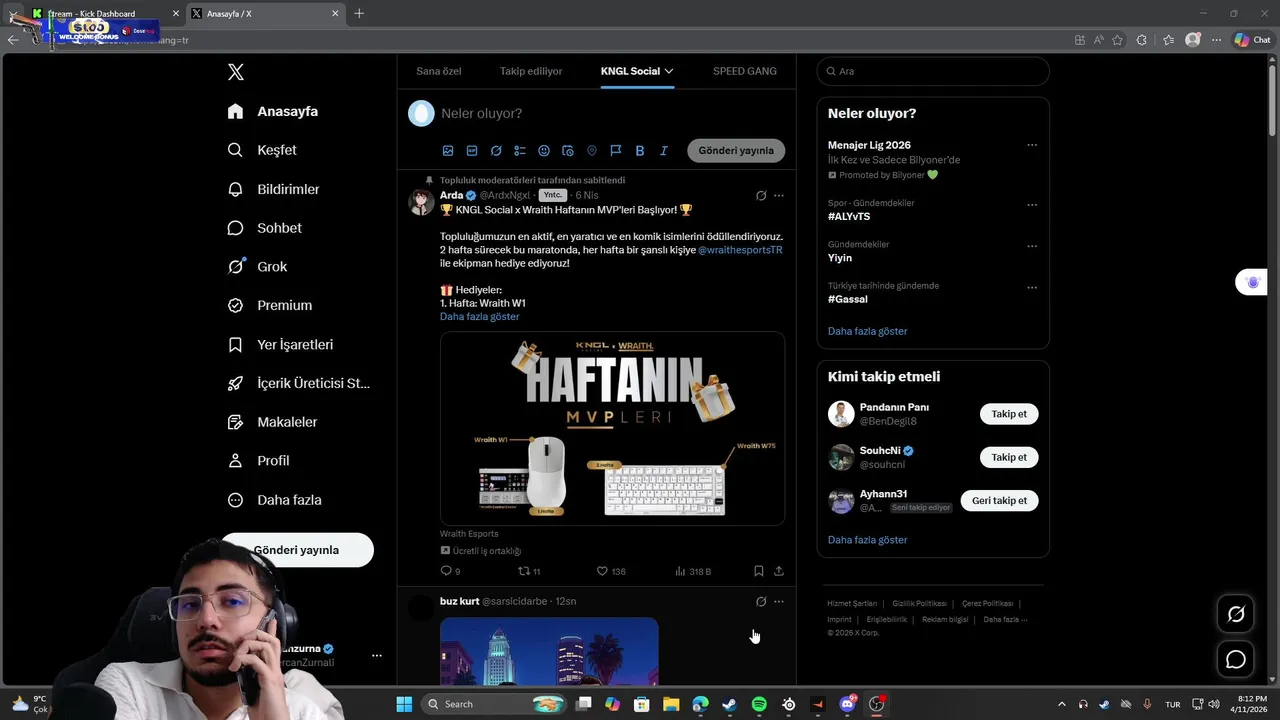The width and height of the screenshot is (1280, 720).
Task: Open Grok from the sidebar
Action: (x=257, y=267)
